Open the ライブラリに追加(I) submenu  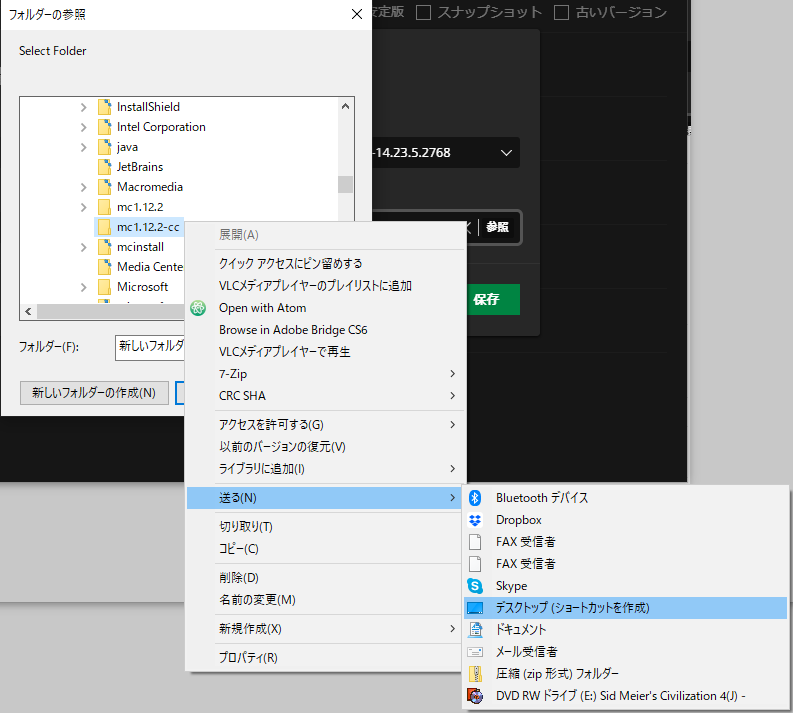tap(326, 469)
